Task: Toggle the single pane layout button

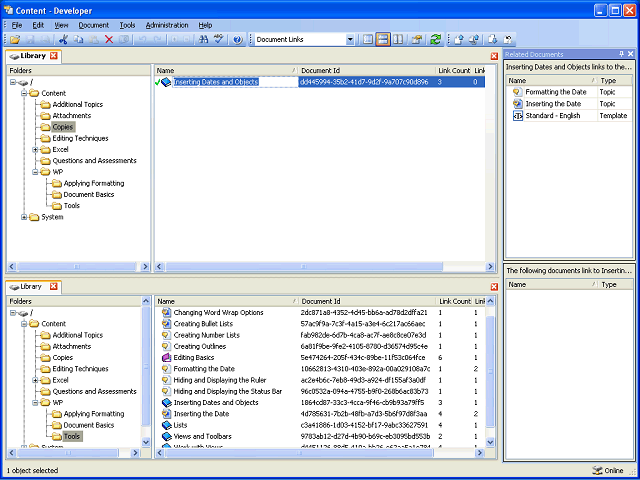Action: coord(368,39)
